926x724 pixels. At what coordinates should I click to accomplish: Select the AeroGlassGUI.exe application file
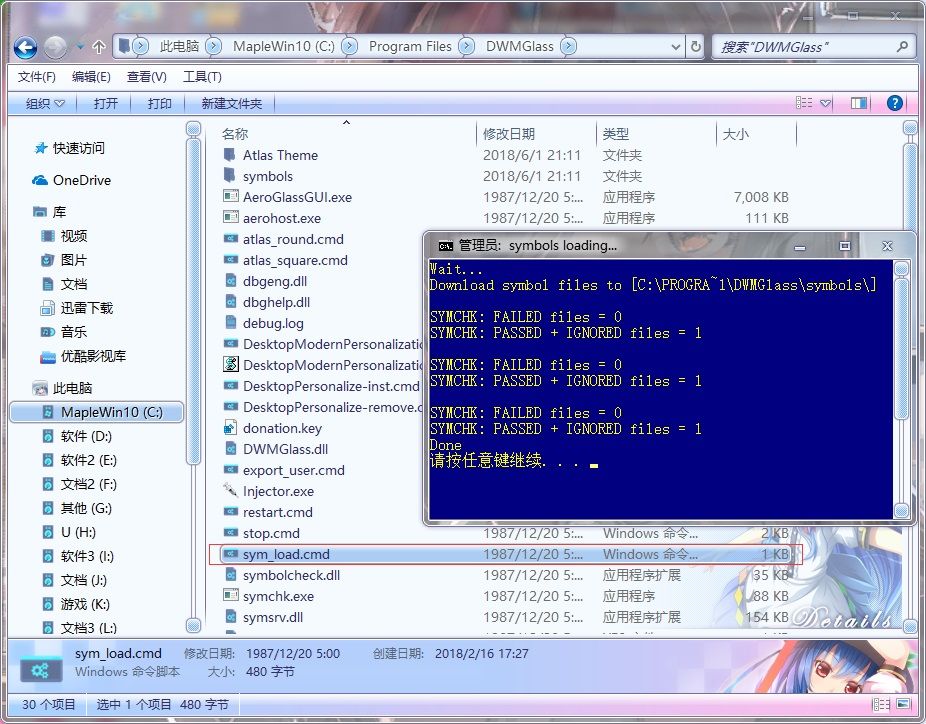point(297,197)
